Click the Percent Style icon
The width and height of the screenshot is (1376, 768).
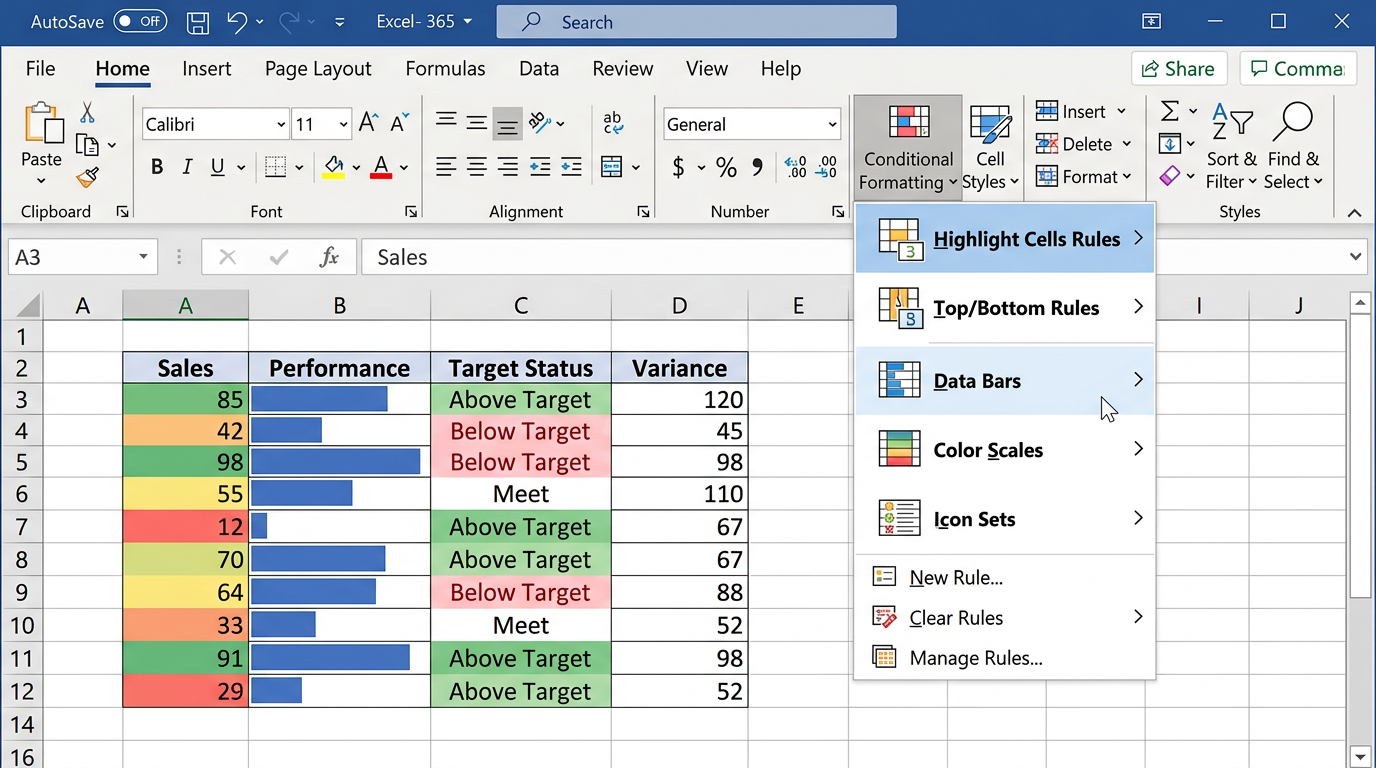[726, 167]
